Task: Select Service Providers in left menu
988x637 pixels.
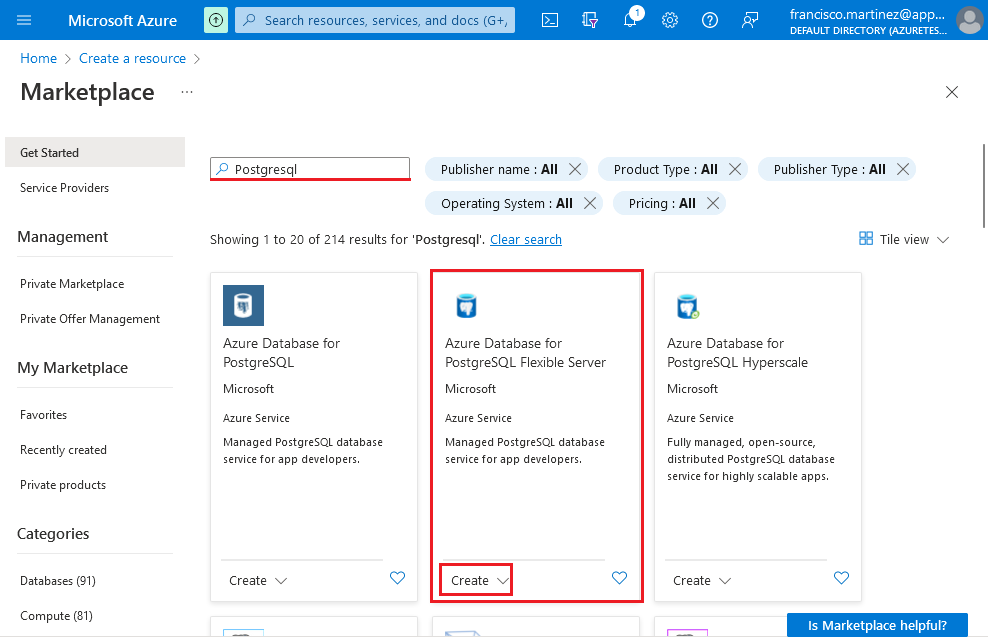Action: point(64,188)
